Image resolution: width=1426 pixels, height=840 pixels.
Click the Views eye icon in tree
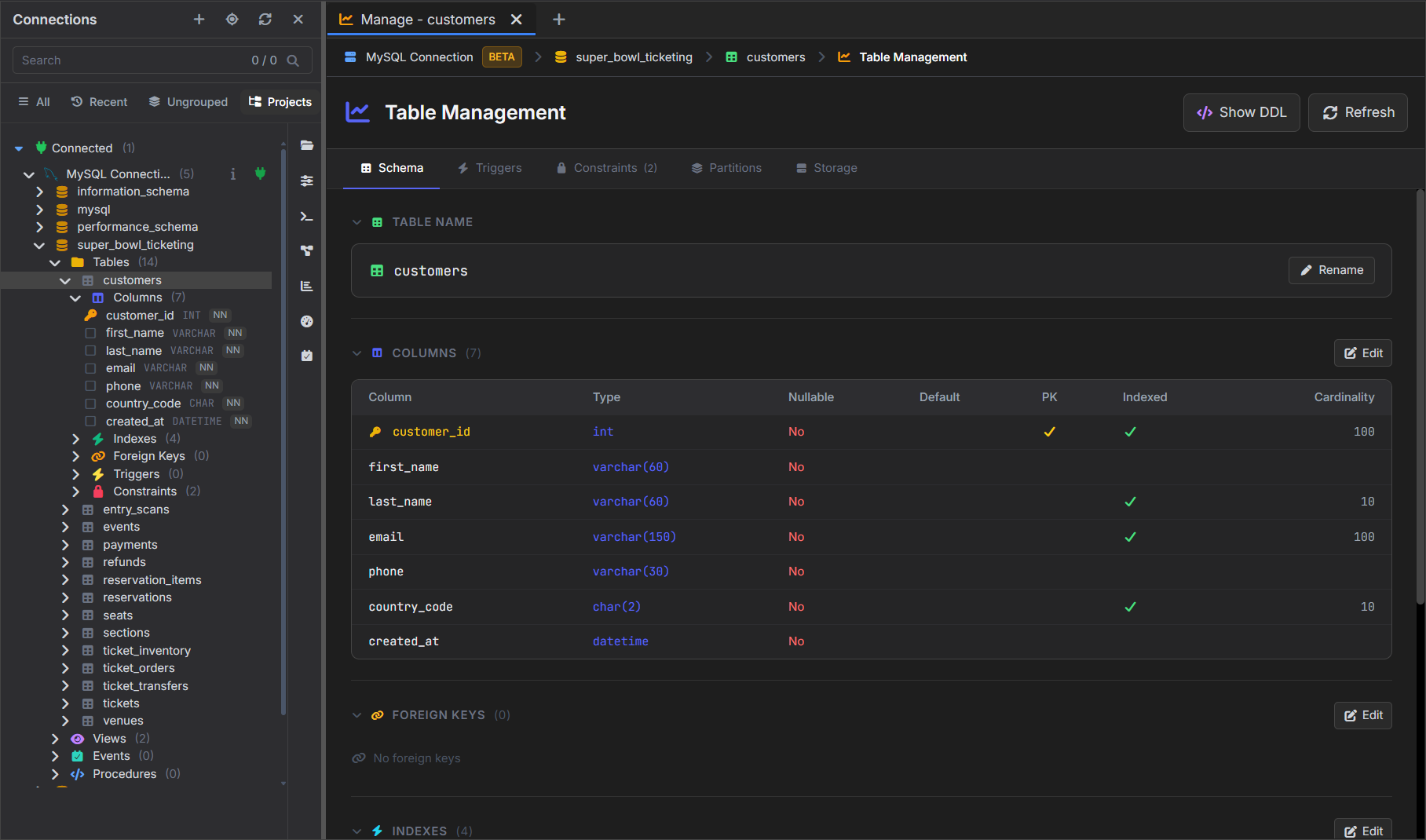(x=77, y=739)
